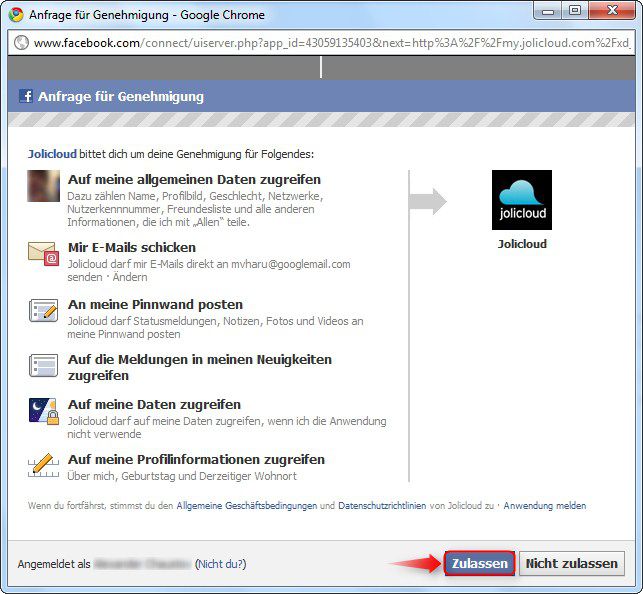Click the Nicht zulassen button
Image resolution: width=643 pixels, height=594 pixels.
(572, 563)
